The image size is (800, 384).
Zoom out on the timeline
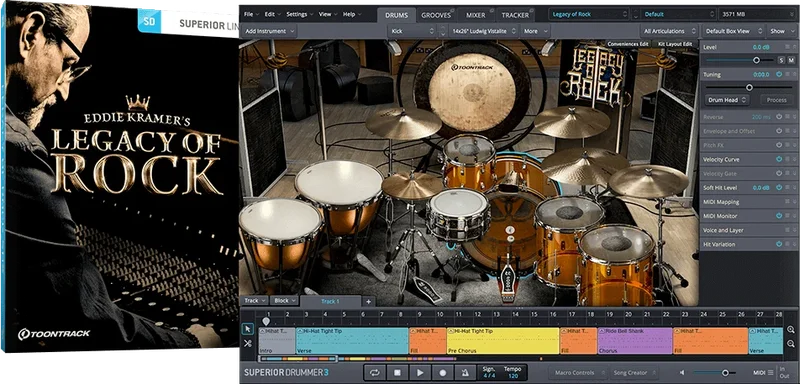click(790, 343)
